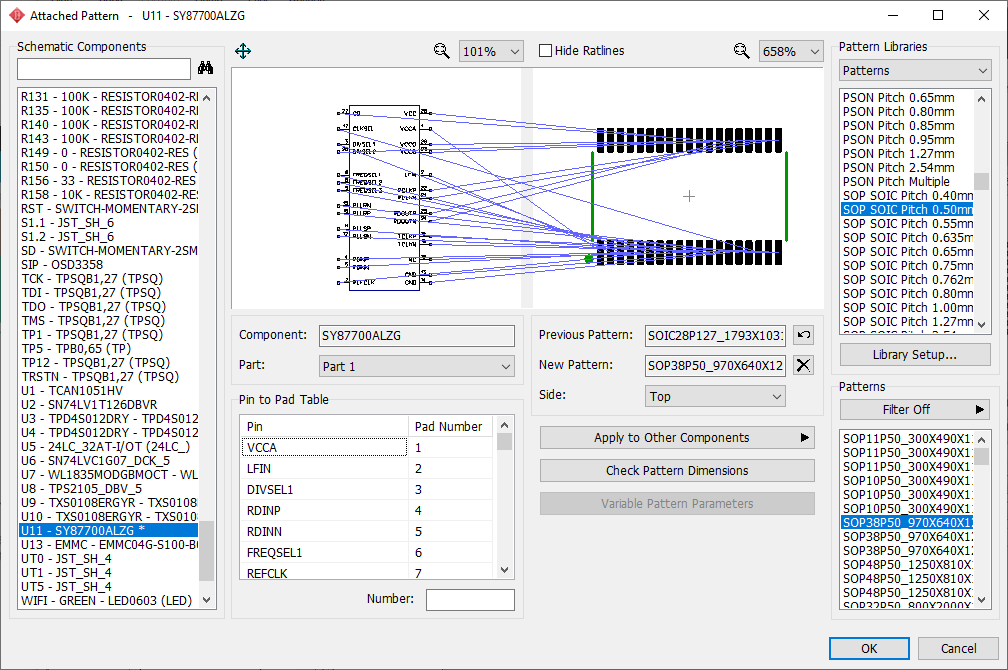The image size is (1008, 670).
Task: Open the Side Top dropdown
Action: 715,397
